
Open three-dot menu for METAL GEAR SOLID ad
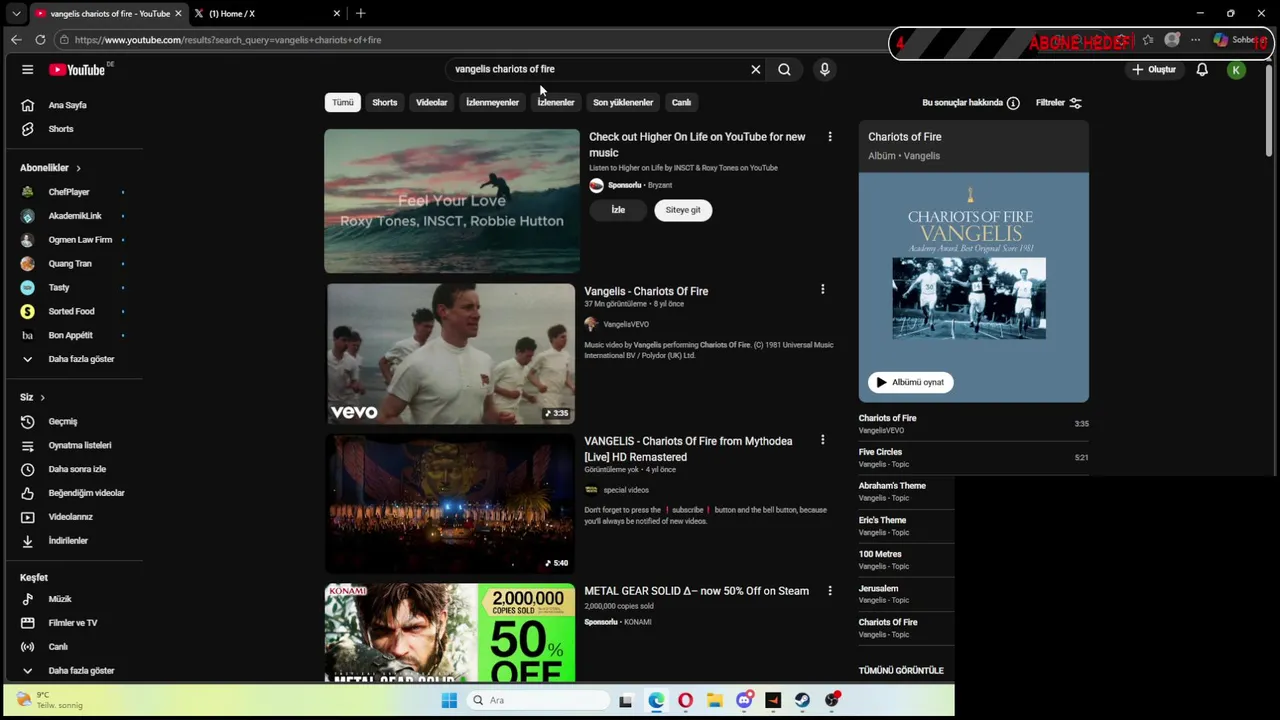[829, 591]
